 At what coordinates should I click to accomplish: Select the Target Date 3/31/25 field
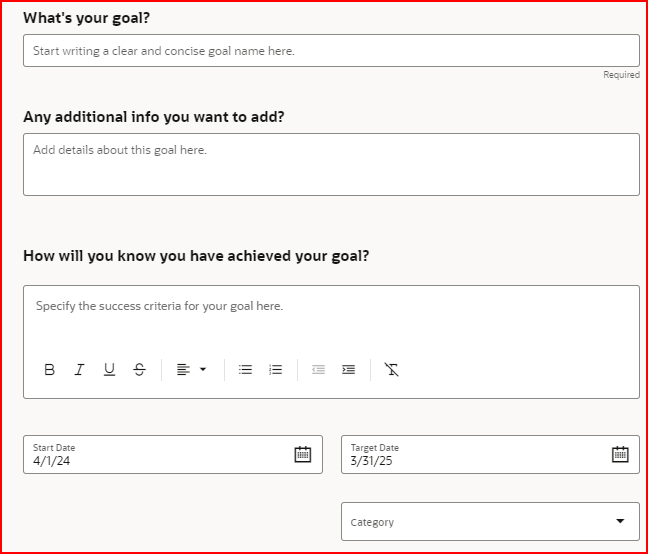click(490, 454)
